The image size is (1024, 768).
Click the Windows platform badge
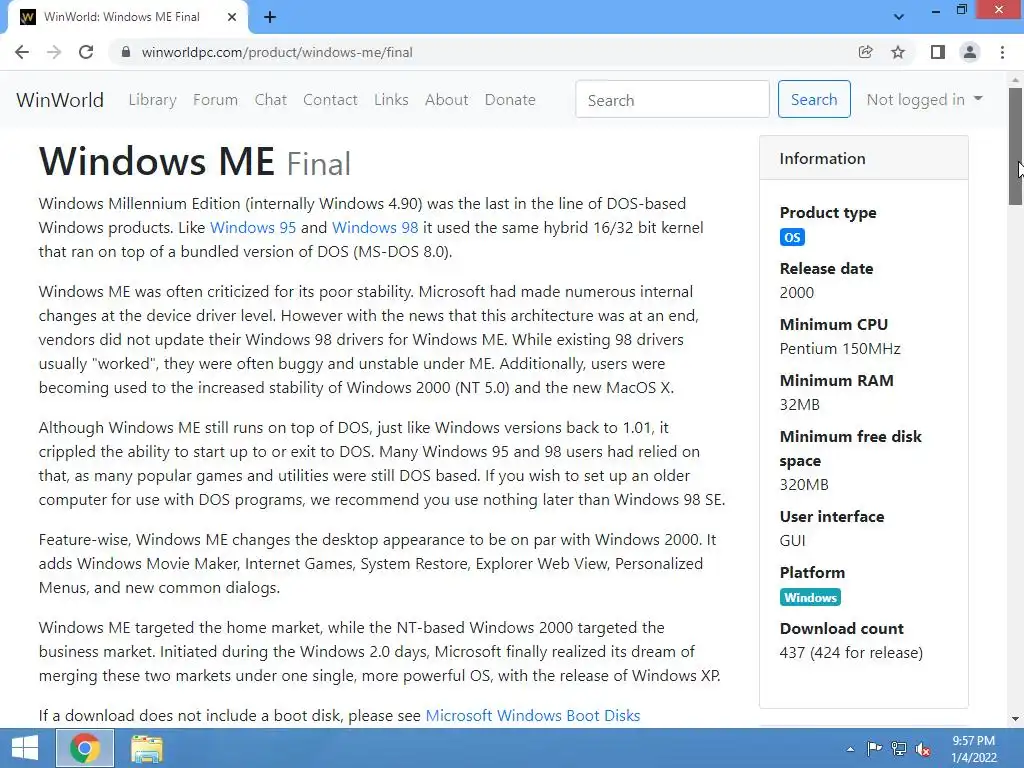coord(810,597)
